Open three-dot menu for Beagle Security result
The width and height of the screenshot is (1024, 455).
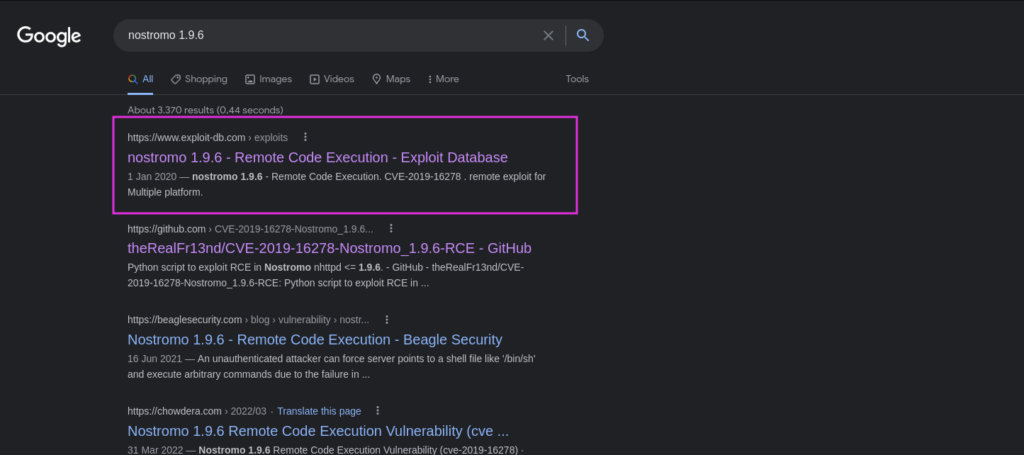pyautogui.click(x=387, y=320)
